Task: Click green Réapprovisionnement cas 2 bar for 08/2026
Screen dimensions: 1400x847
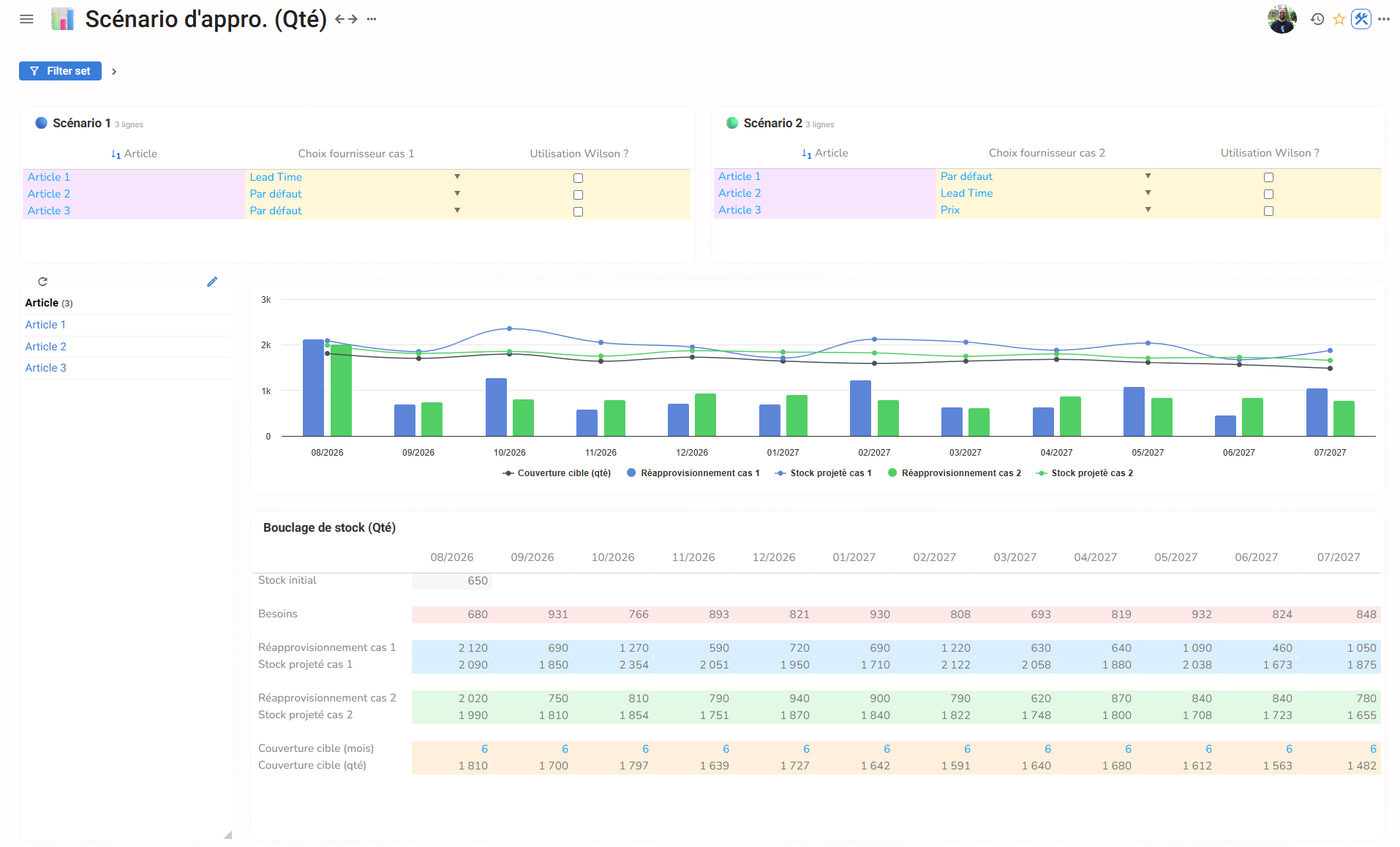Action: pos(341,391)
